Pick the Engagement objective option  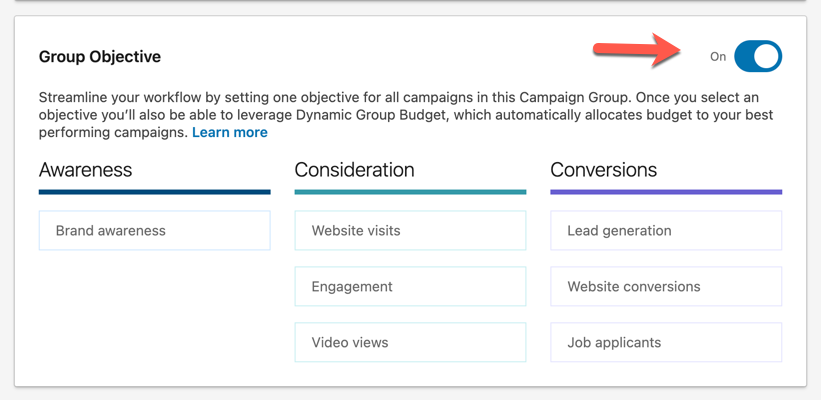410,287
